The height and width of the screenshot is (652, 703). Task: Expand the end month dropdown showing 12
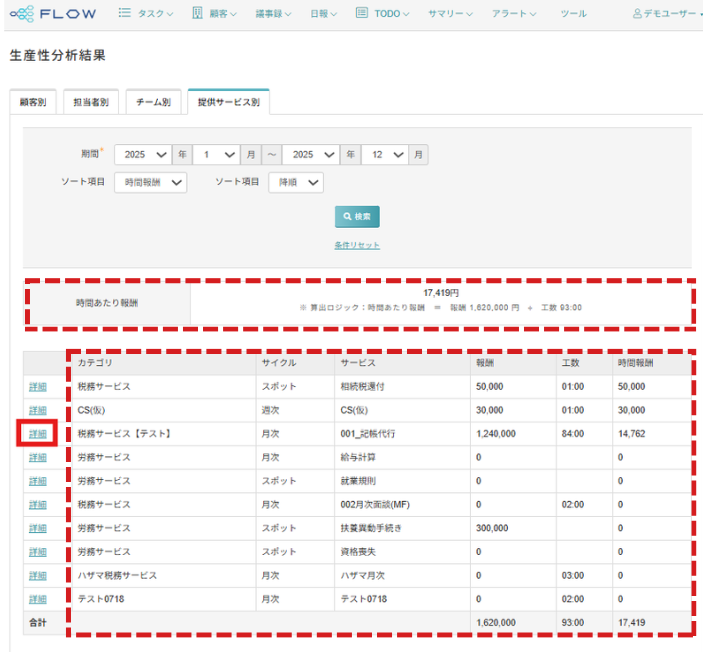point(384,155)
